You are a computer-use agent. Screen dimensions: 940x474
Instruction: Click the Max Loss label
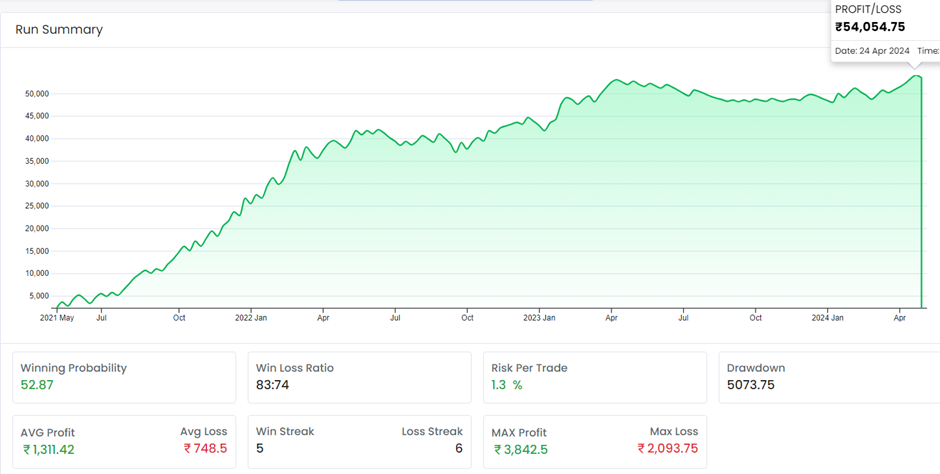(674, 431)
